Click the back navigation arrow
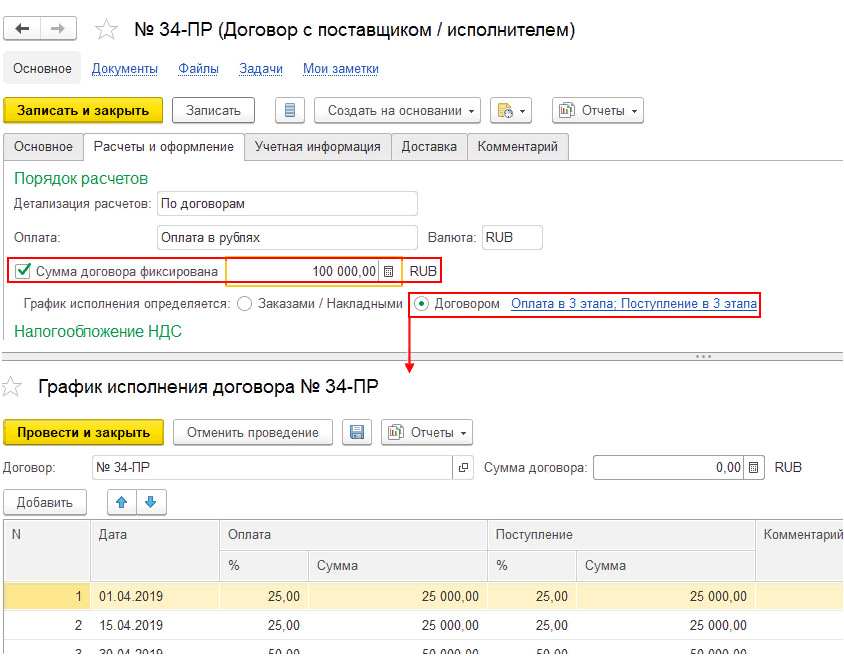 click(23, 30)
